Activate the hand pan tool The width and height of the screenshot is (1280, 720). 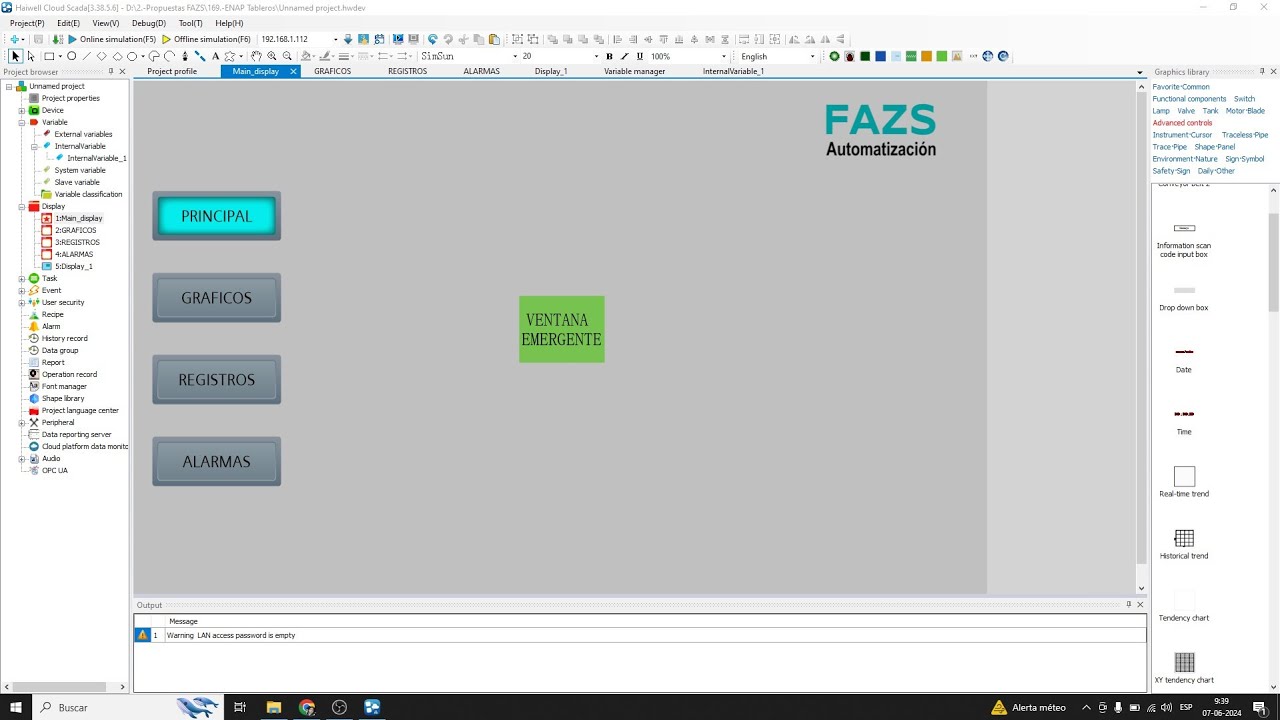pyautogui.click(x=256, y=56)
